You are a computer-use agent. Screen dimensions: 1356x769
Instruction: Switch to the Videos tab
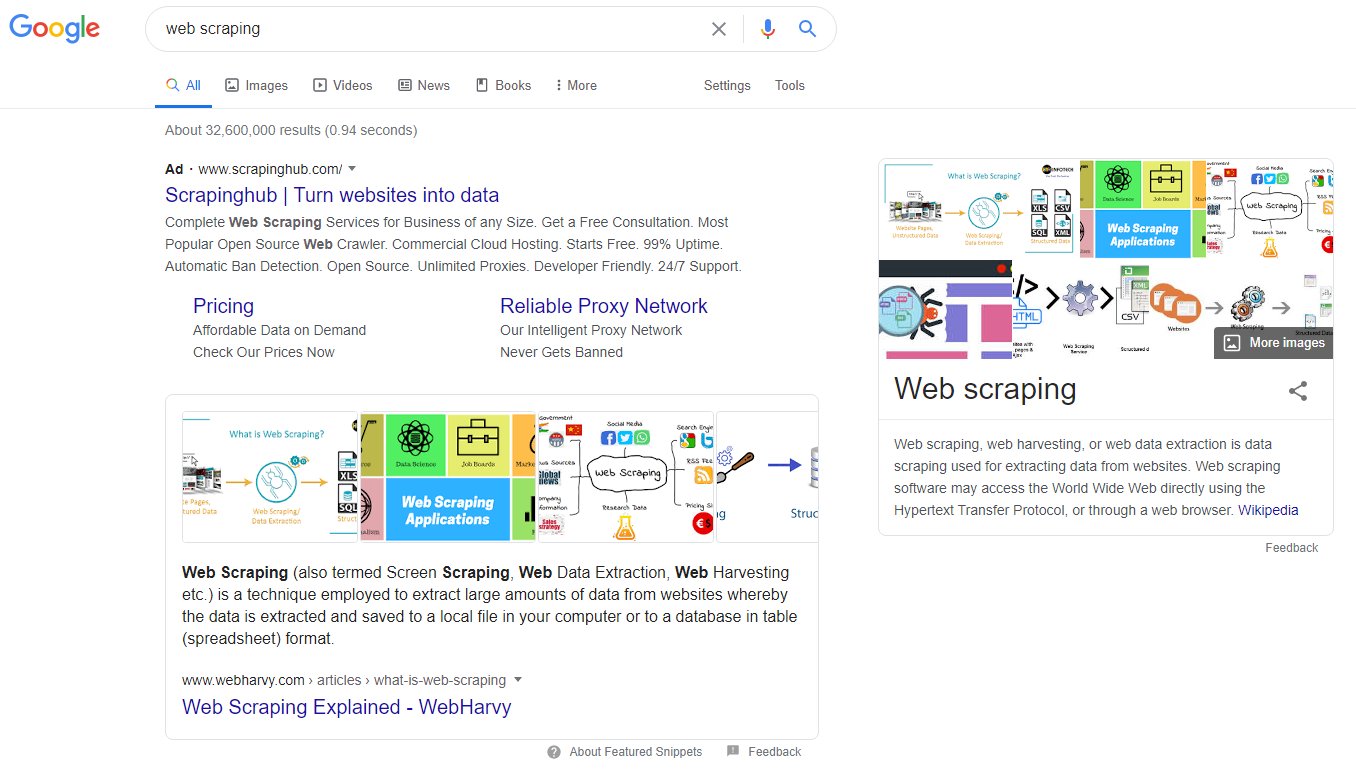[x=343, y=86]
